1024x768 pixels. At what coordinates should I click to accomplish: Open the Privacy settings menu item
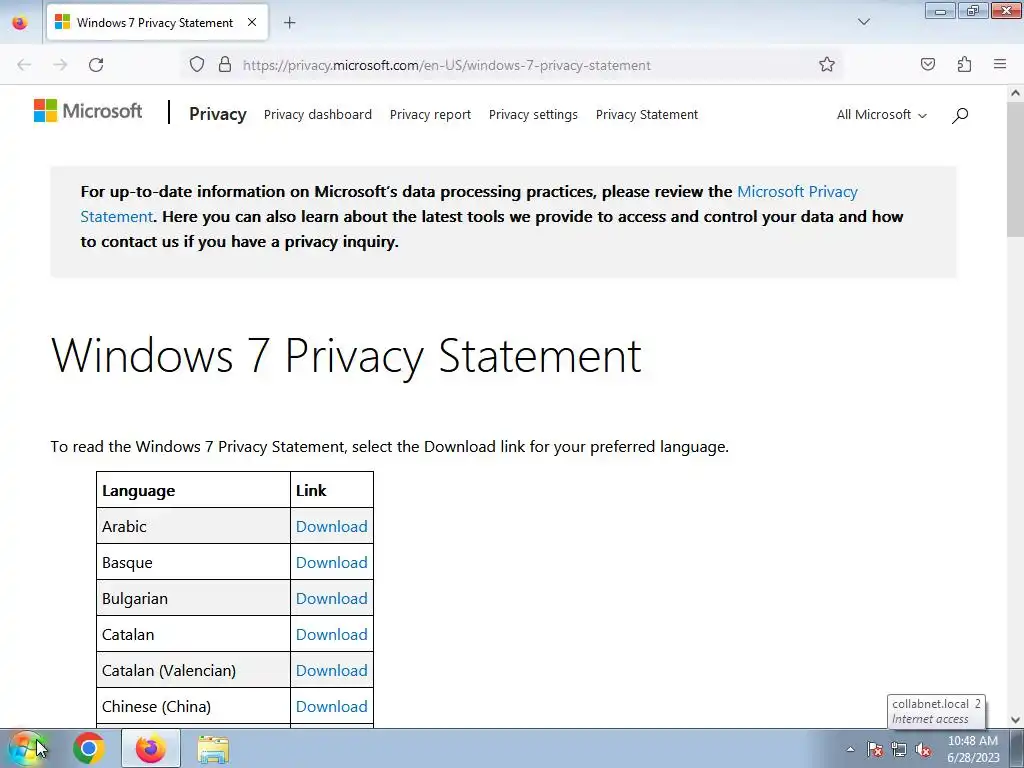533,115
